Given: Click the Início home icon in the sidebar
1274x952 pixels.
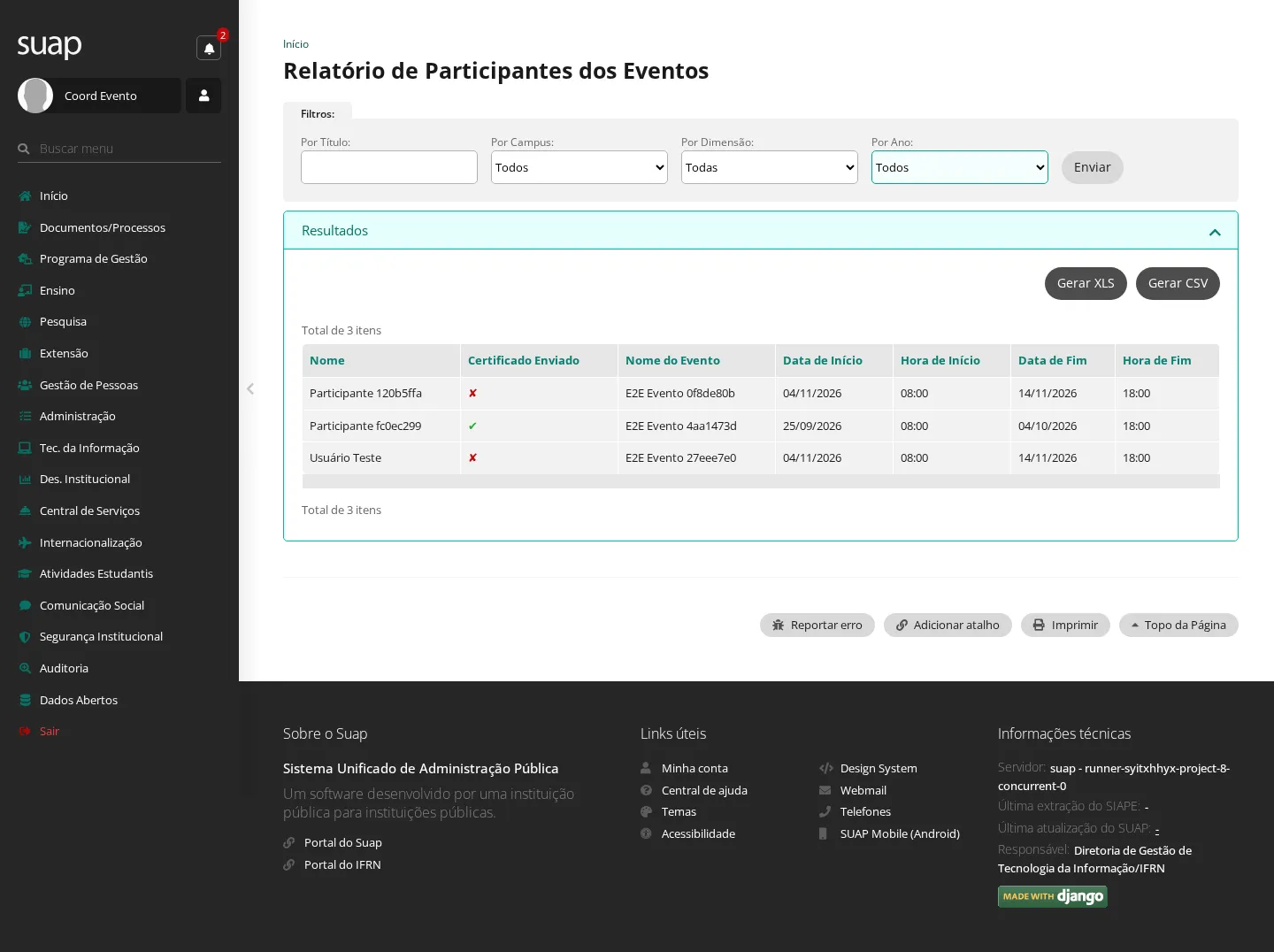Looking at the screenshot, I should pos(25,196).
